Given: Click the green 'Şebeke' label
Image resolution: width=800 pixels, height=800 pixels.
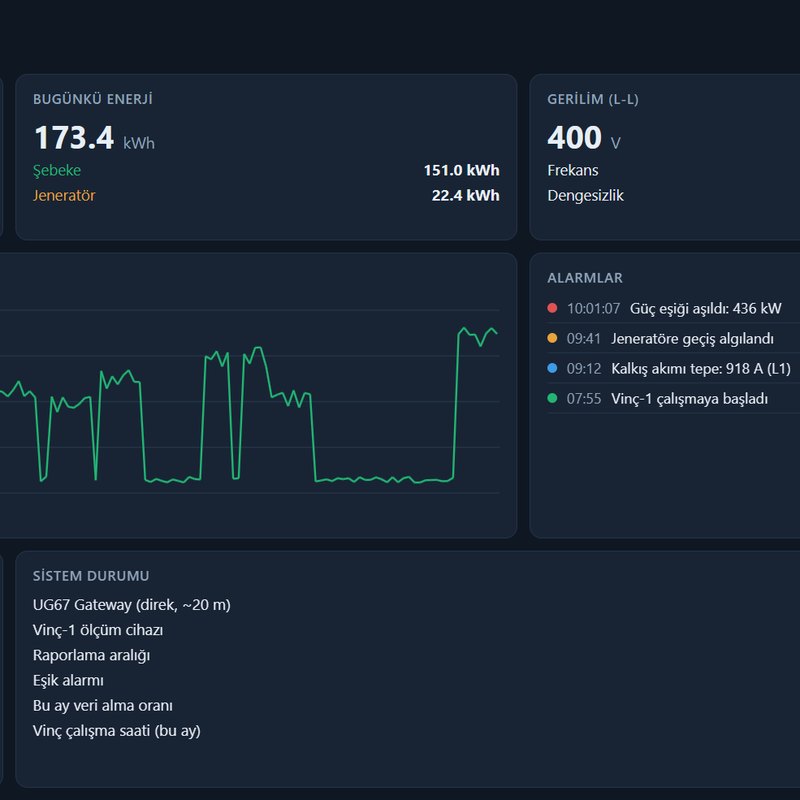Looking at the screenshot, I should click(57, 170).
